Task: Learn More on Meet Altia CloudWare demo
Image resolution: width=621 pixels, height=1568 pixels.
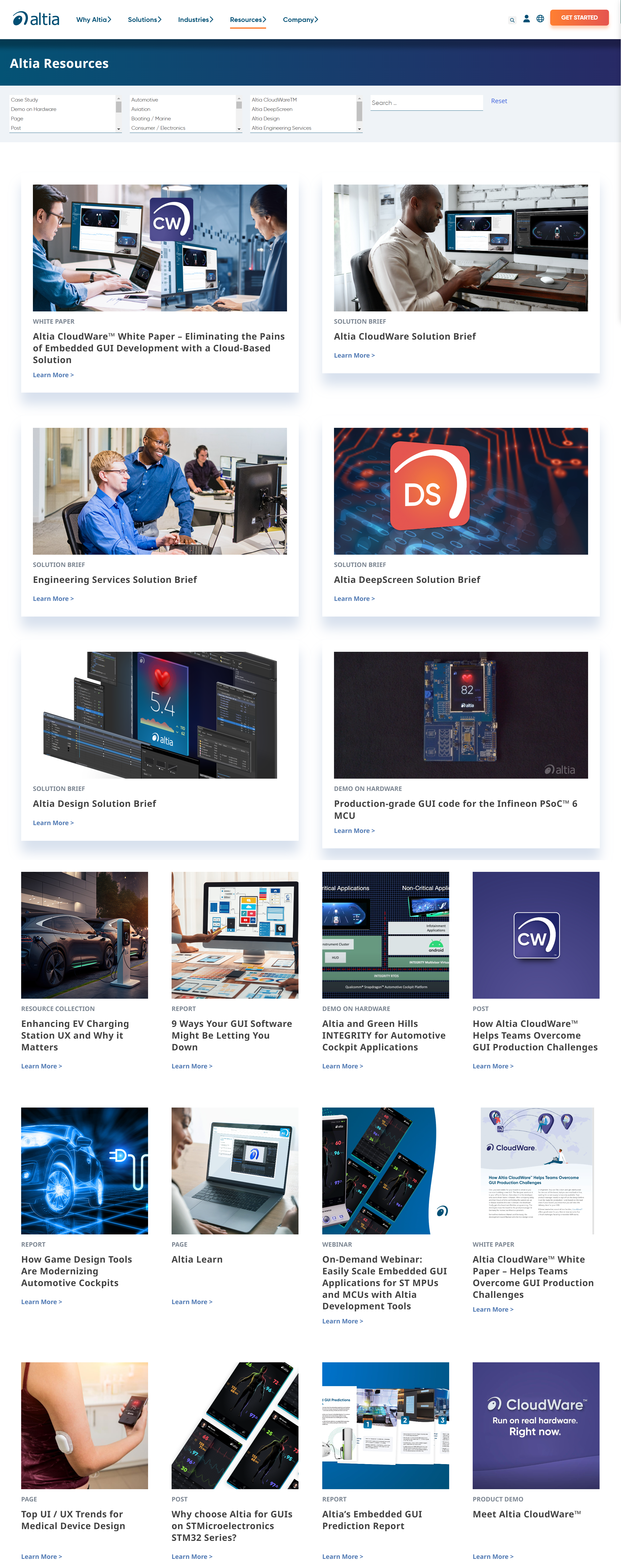Action: pyautogui.click(x=493, y=1557)
